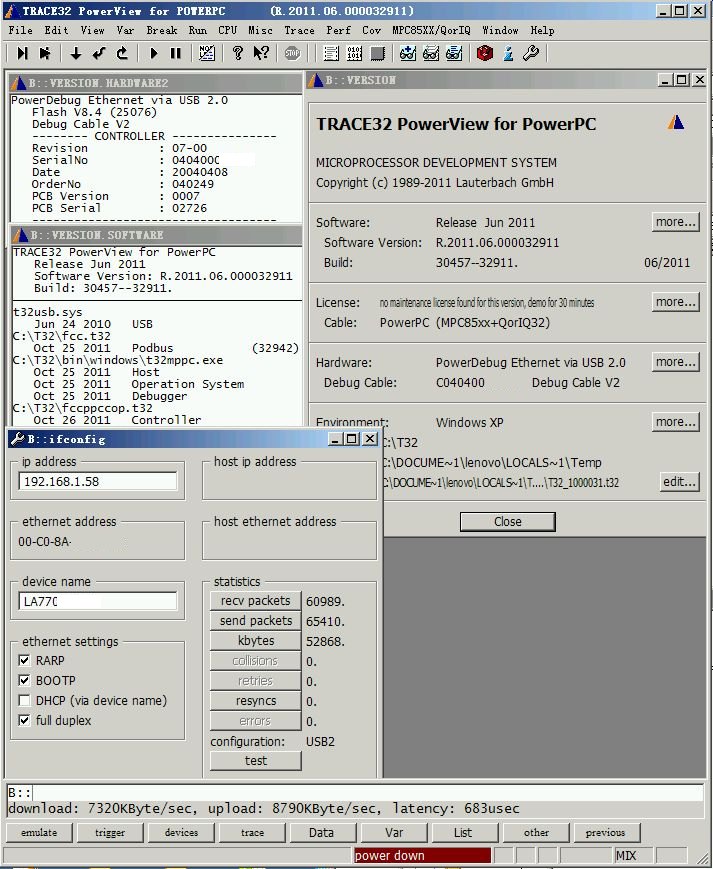Image resolution: width=713 pixels, height=869 pixels.
Task: Click the power down status field
Action: pos(422,855)
